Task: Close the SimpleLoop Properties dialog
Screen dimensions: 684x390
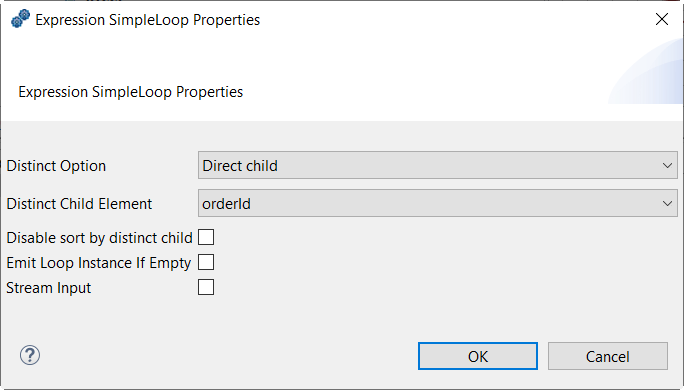Action: [662, 19]
